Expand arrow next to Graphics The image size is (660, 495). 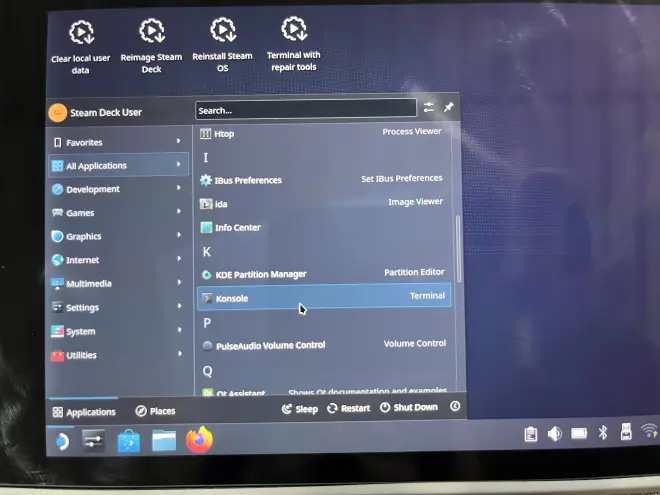click(179, 234)
